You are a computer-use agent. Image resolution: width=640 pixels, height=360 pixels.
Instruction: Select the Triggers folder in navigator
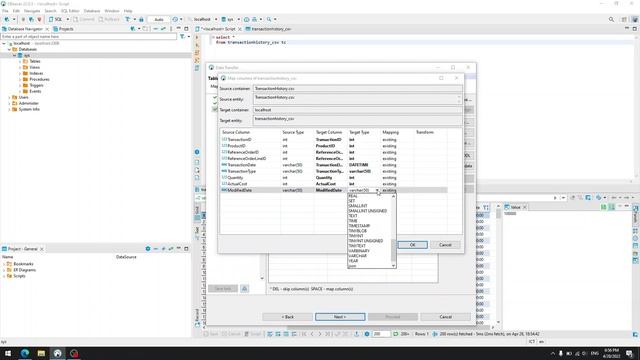36,85
